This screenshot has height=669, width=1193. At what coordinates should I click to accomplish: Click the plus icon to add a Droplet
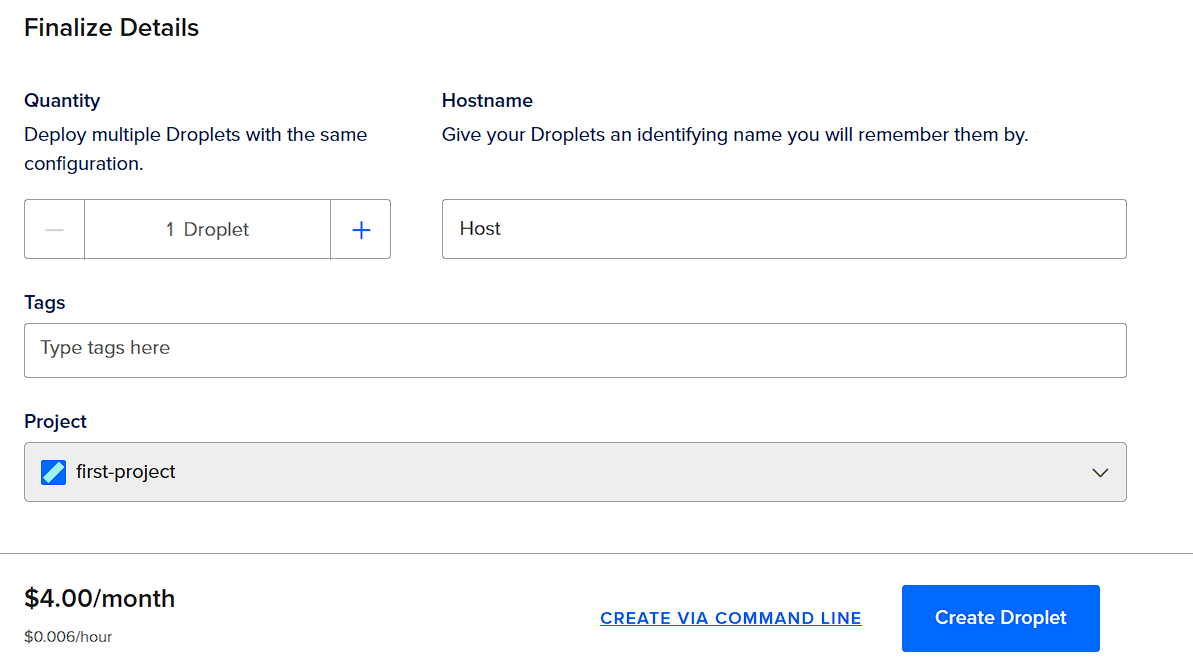361,230
